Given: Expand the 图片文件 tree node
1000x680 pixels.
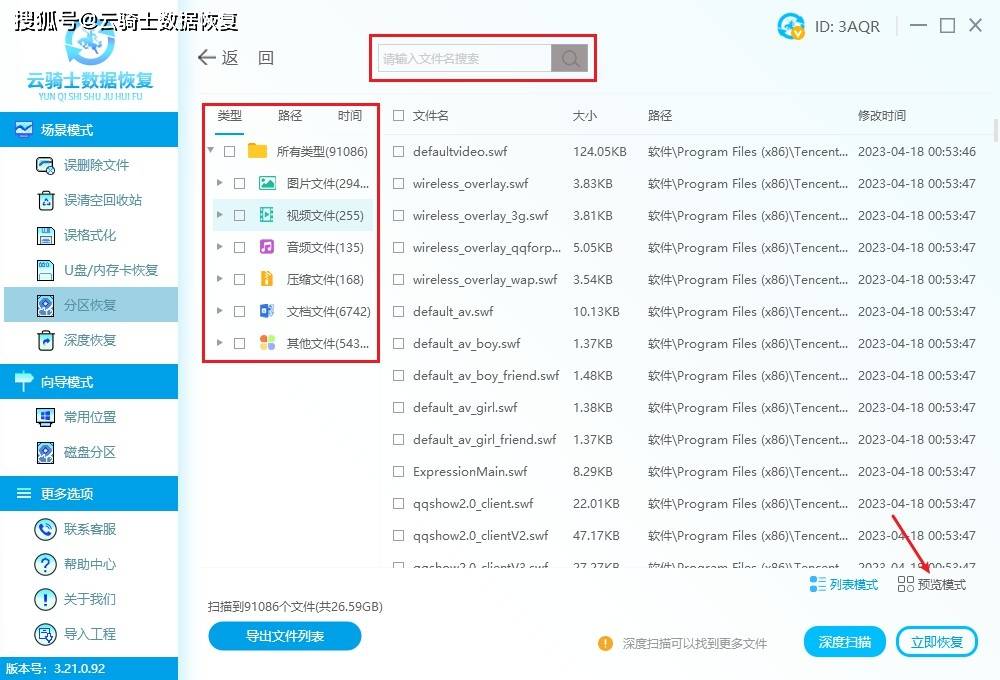Looking at the screenshot, I should tap(220, 183).
